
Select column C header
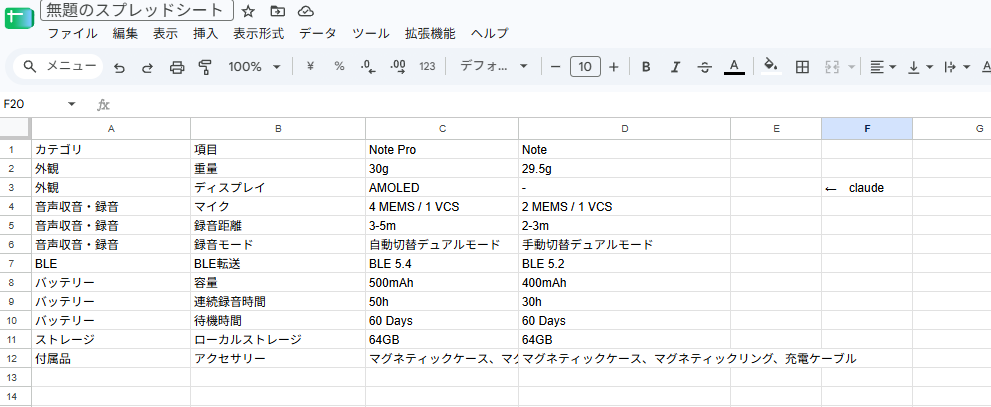coord(442,128)
